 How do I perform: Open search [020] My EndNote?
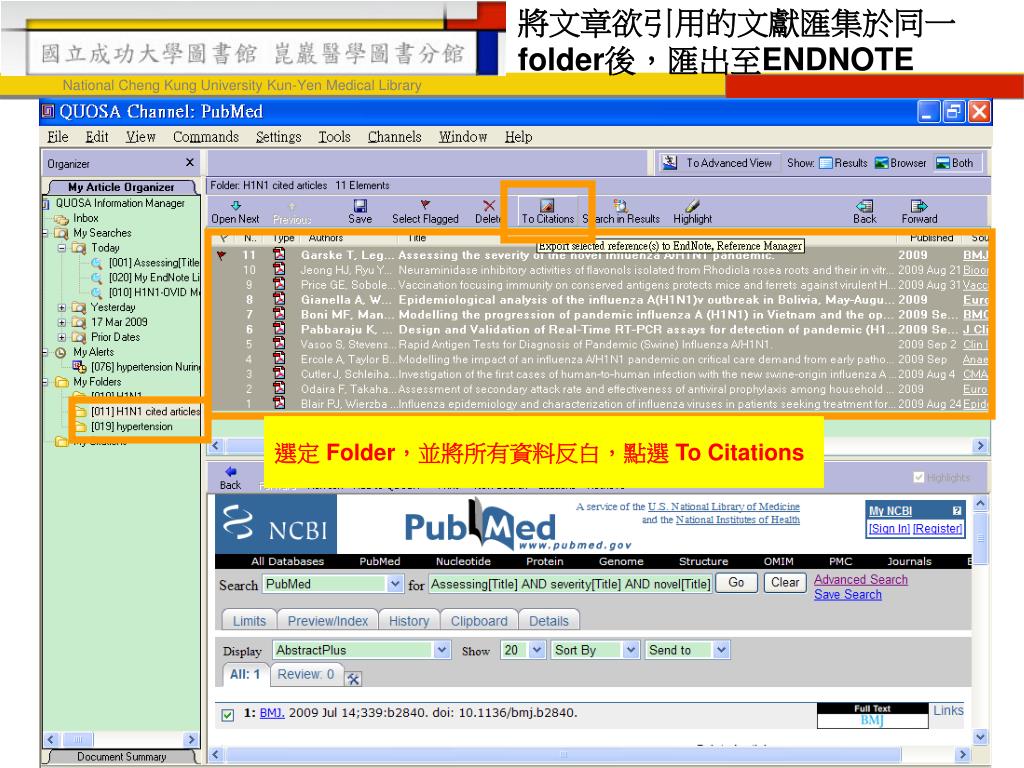coord(153,278)
